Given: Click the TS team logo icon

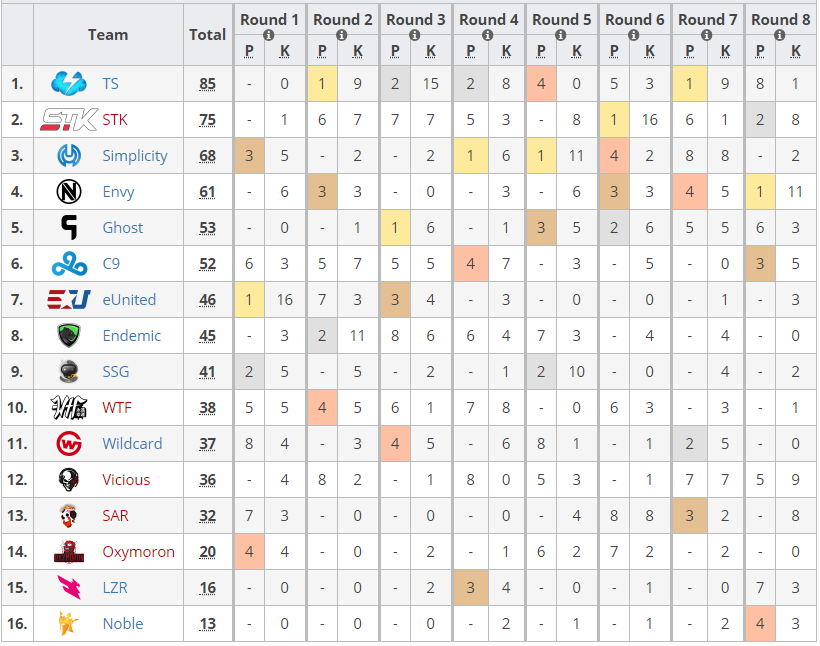Looking at the screenshot, I should [x=70, y=84].
